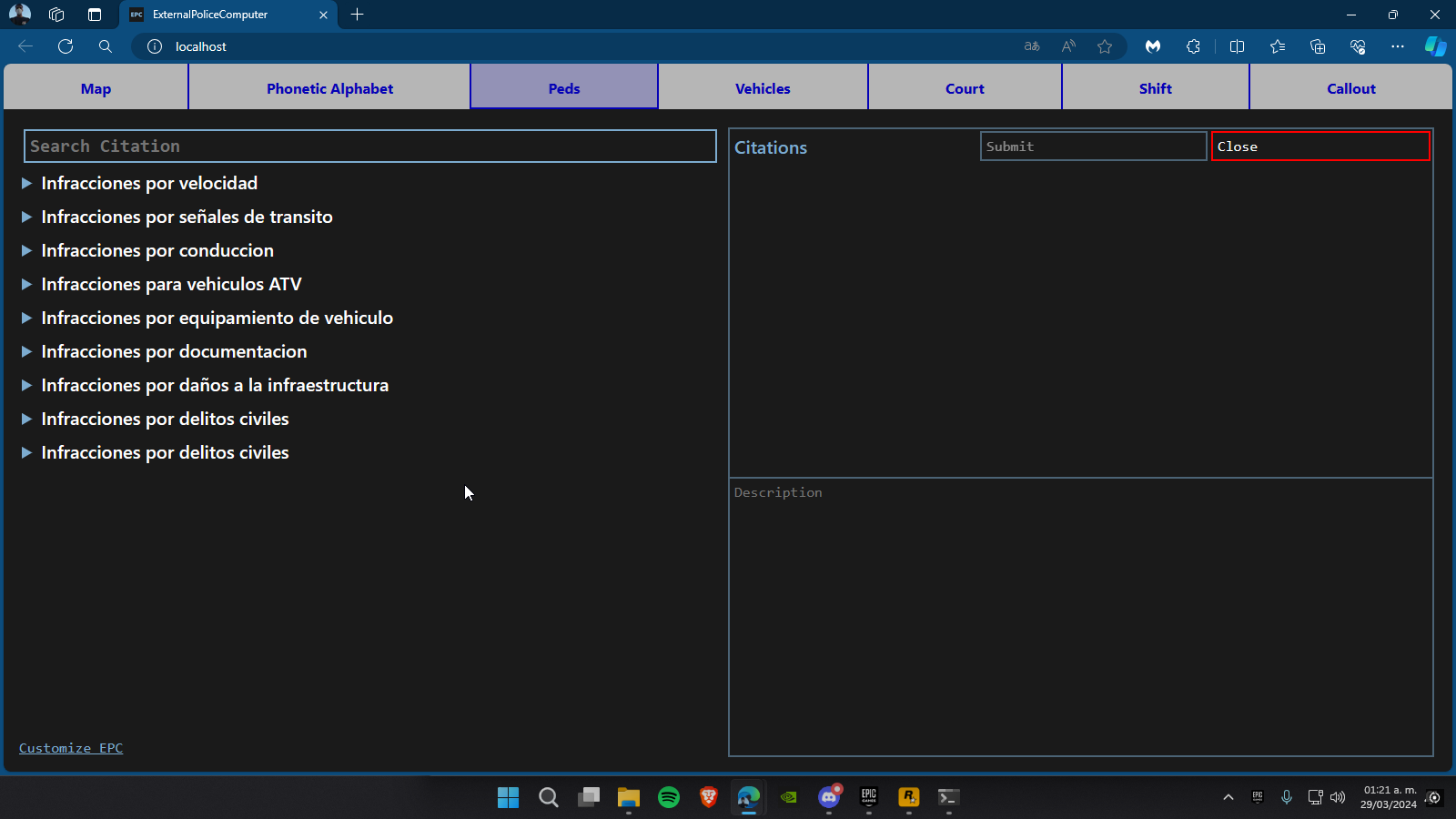Click the read aloud icon
1456x819 pixels.
[1068, 46]
